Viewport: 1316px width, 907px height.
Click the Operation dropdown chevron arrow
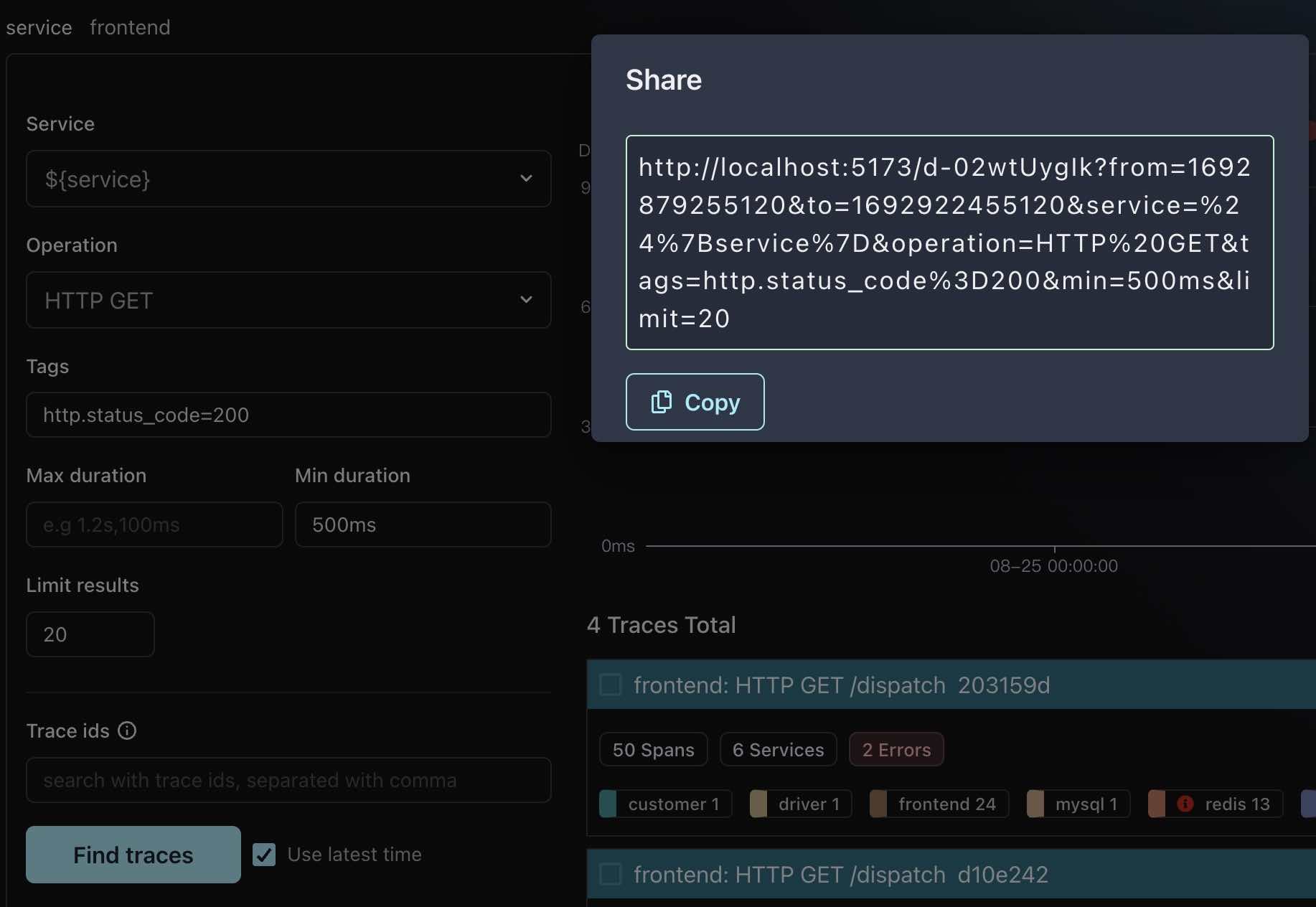[x=527, y=300]
